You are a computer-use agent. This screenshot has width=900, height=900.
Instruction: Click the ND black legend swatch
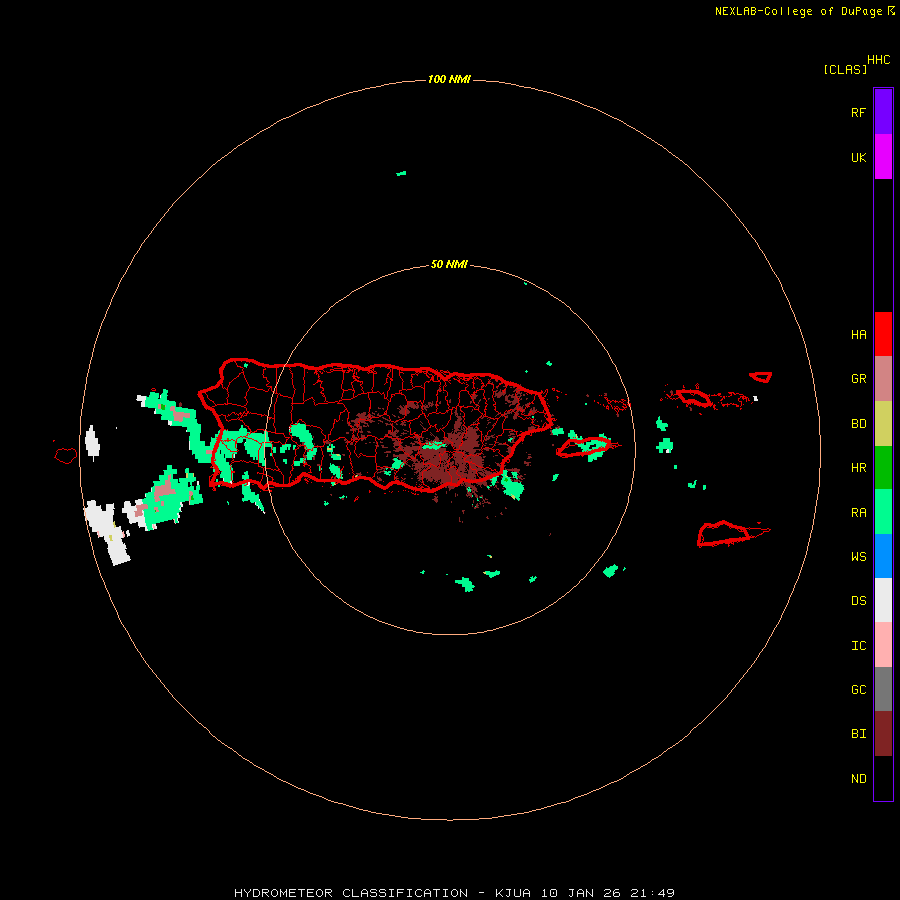(883, 778)
